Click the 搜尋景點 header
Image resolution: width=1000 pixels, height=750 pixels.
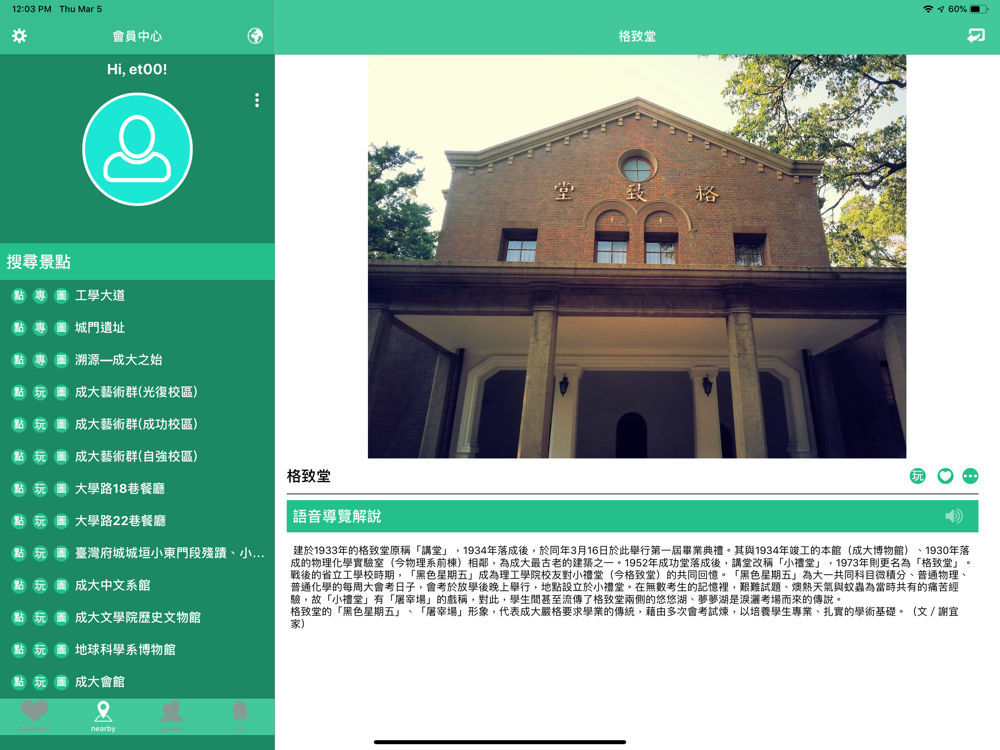coord(137,261)
